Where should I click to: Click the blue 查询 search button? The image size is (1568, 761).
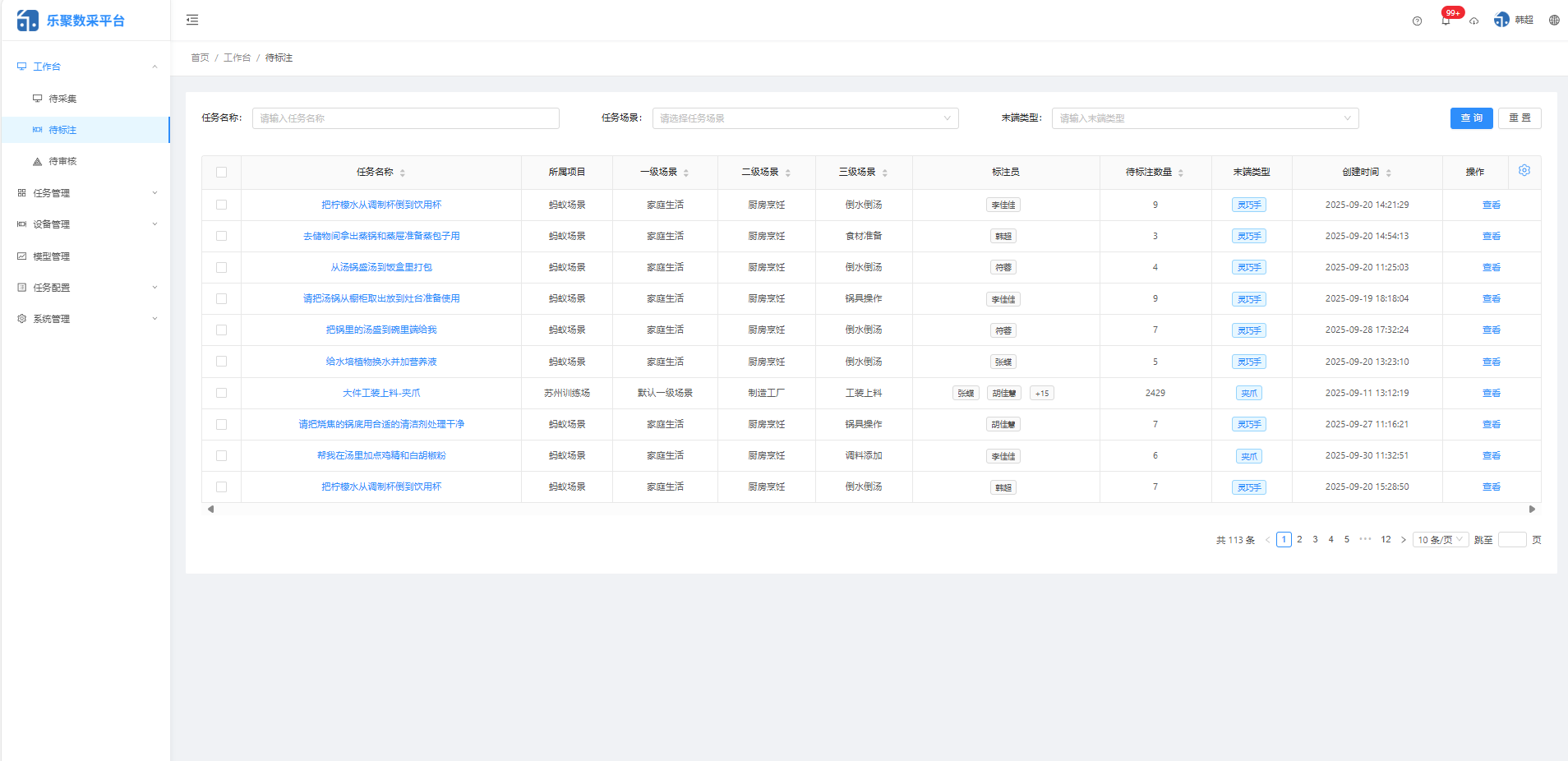(1470, 118)
